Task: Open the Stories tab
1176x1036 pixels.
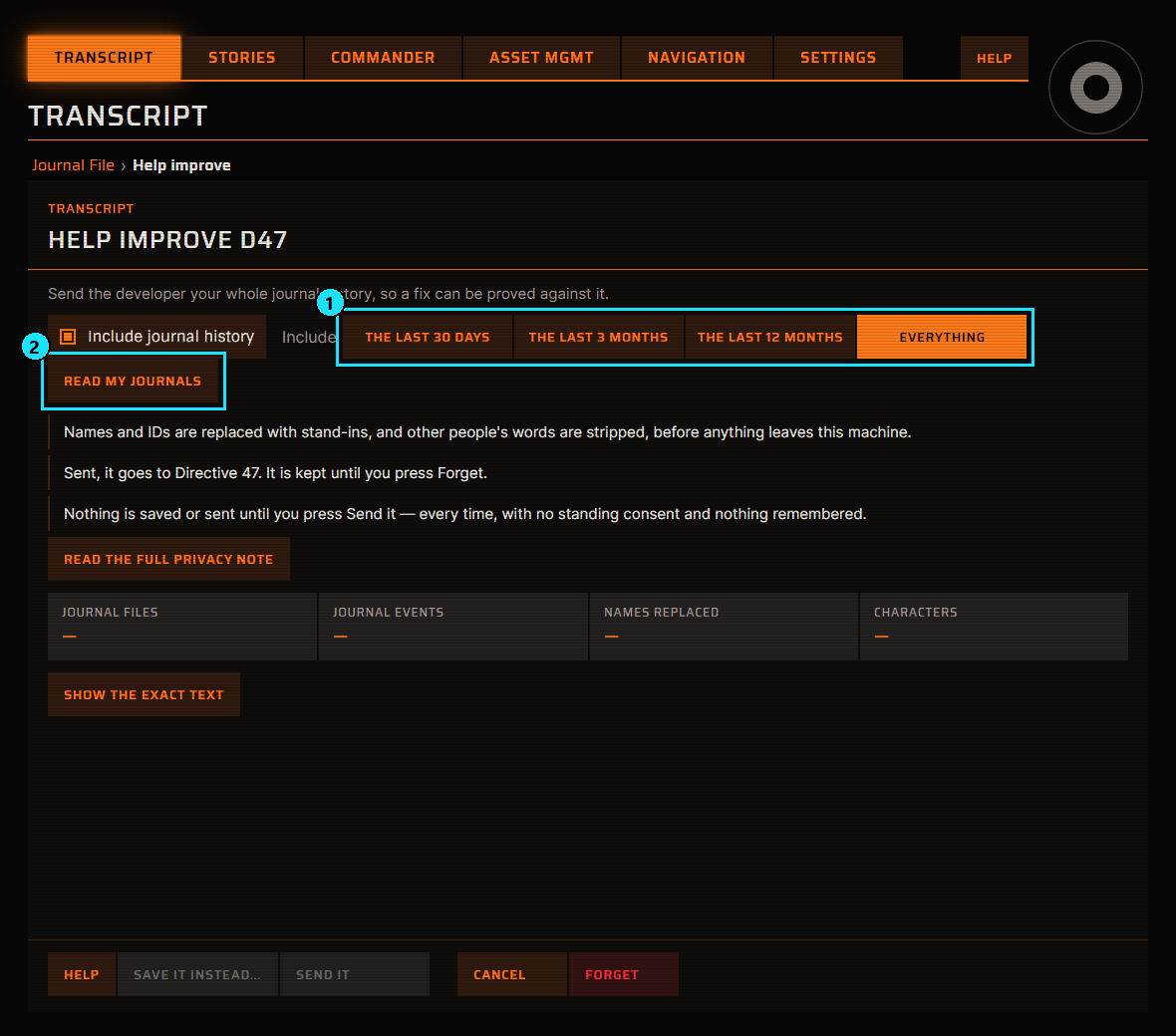Action: (241, 58)
